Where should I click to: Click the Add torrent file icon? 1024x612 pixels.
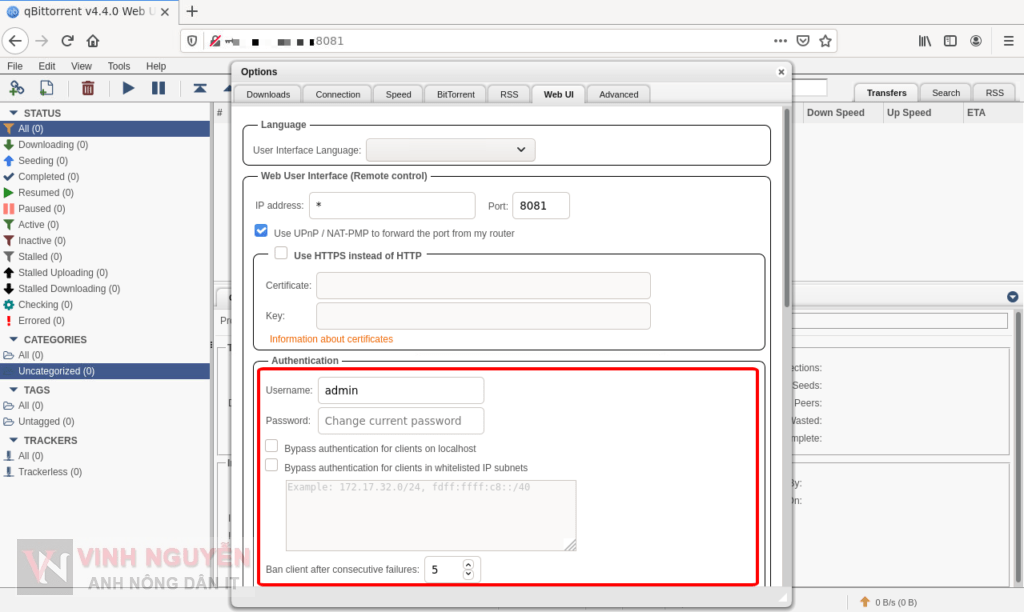[x=46, y=88]
